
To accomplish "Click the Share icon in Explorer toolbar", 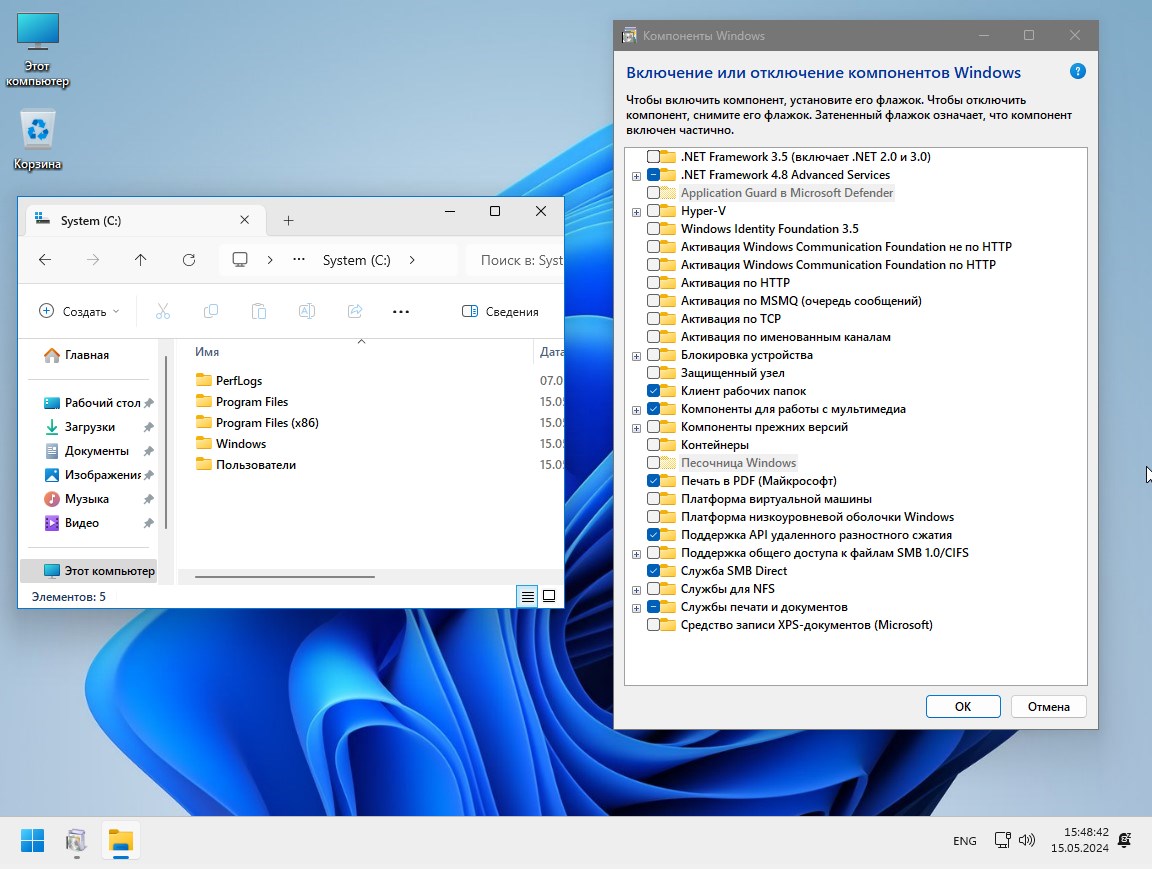I will tap(354, 311).
